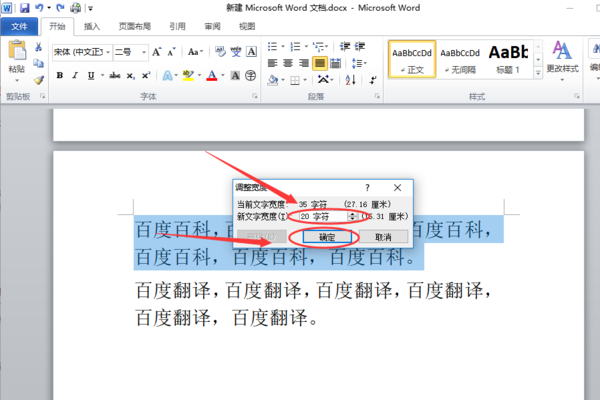Click the Paste clipboard icon
This screenshot has height=400, width=600.
(x=17, y=50)
